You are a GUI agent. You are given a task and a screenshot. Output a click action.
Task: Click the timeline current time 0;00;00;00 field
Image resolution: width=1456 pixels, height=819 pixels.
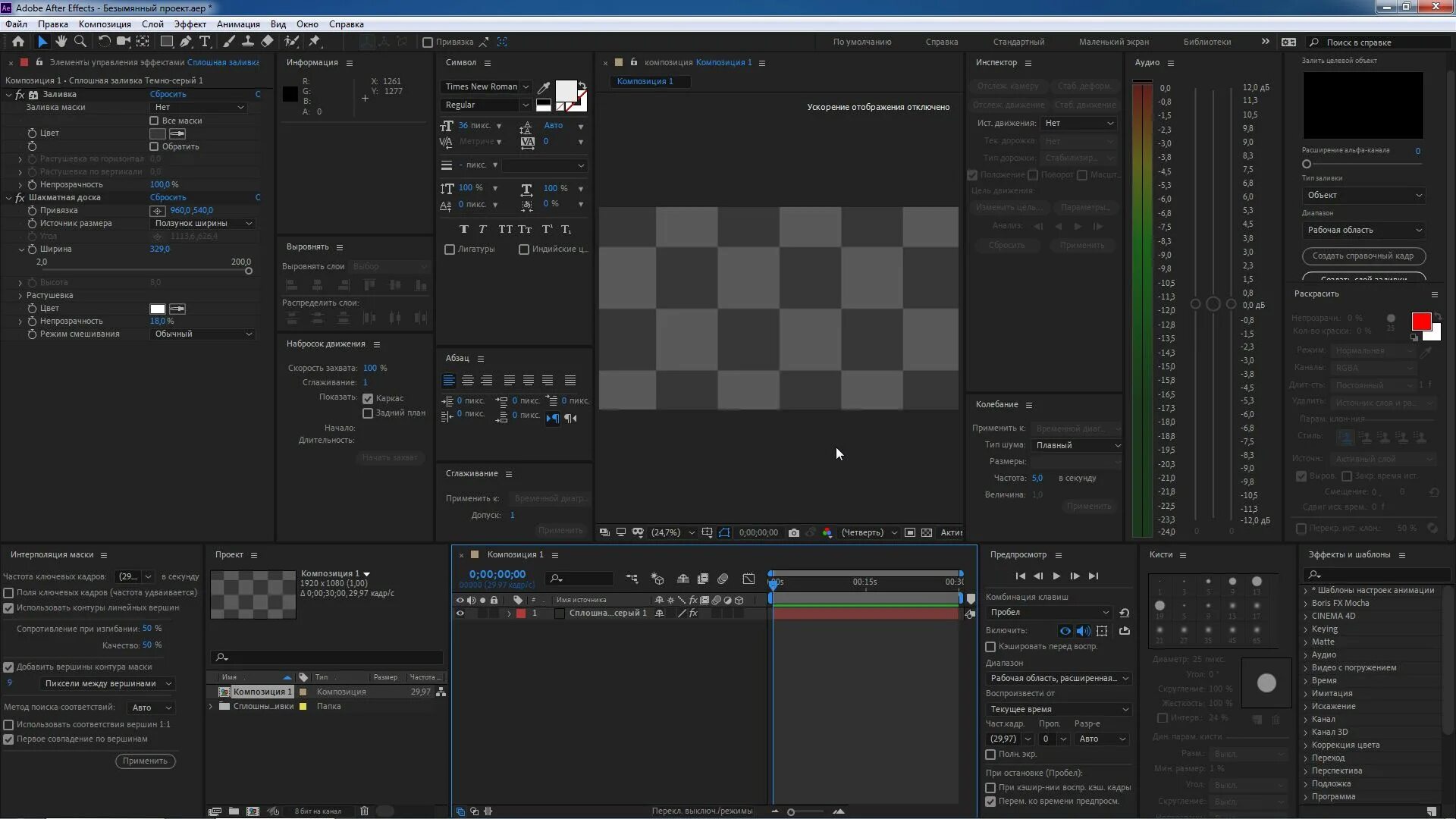(497, 575)
